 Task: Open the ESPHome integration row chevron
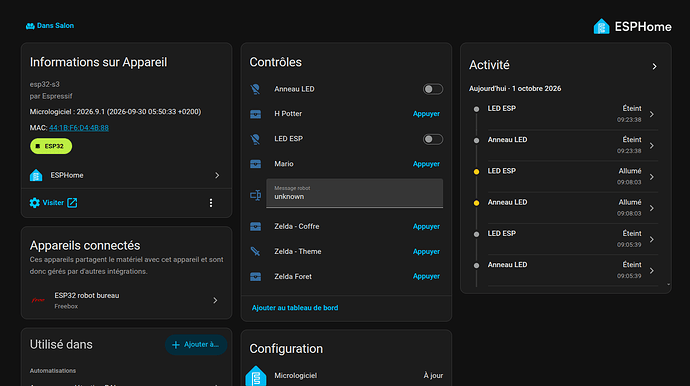click(217, 175)
